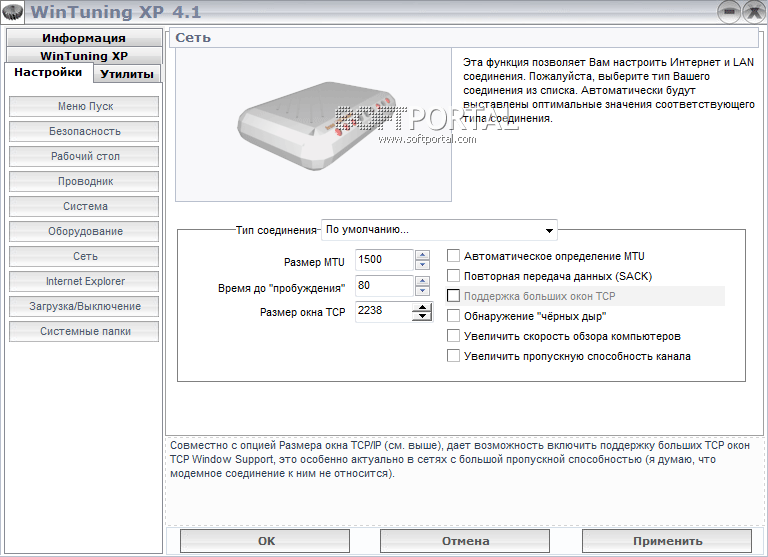
Task: Switch to the Утилиты tab
Action: click(x=127, y=74)
